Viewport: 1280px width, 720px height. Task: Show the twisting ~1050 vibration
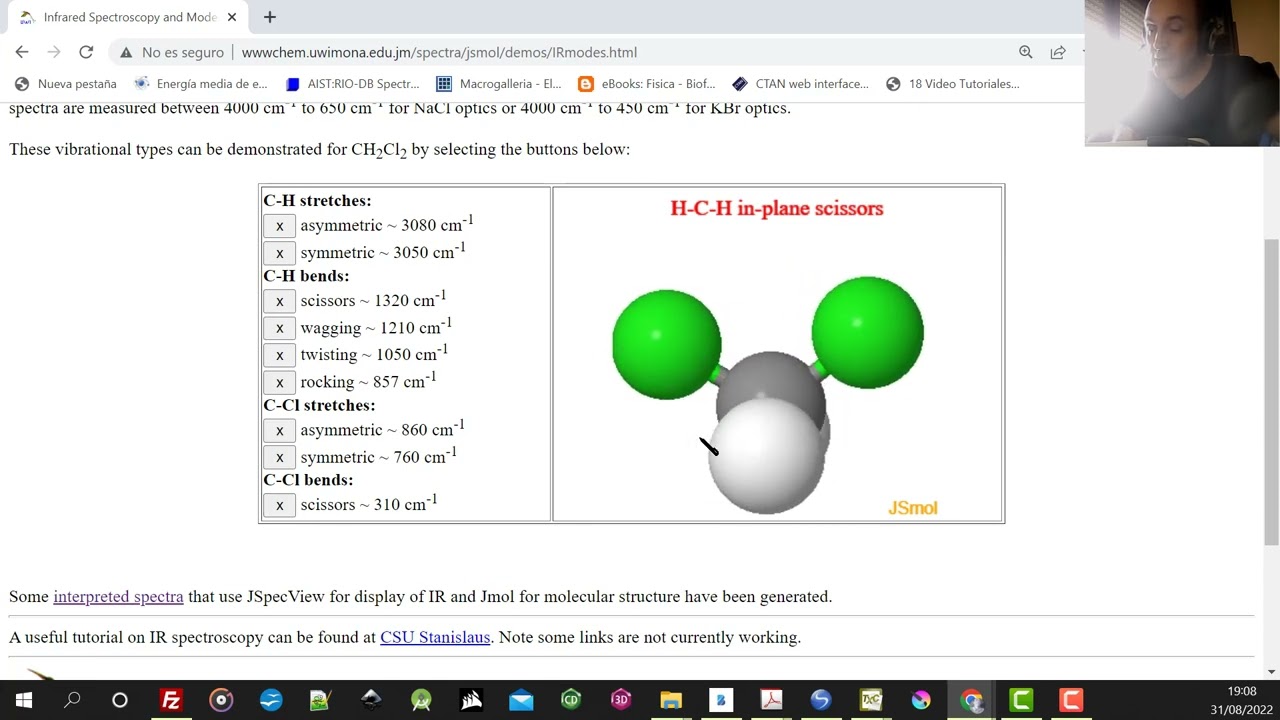coord(280,355)
